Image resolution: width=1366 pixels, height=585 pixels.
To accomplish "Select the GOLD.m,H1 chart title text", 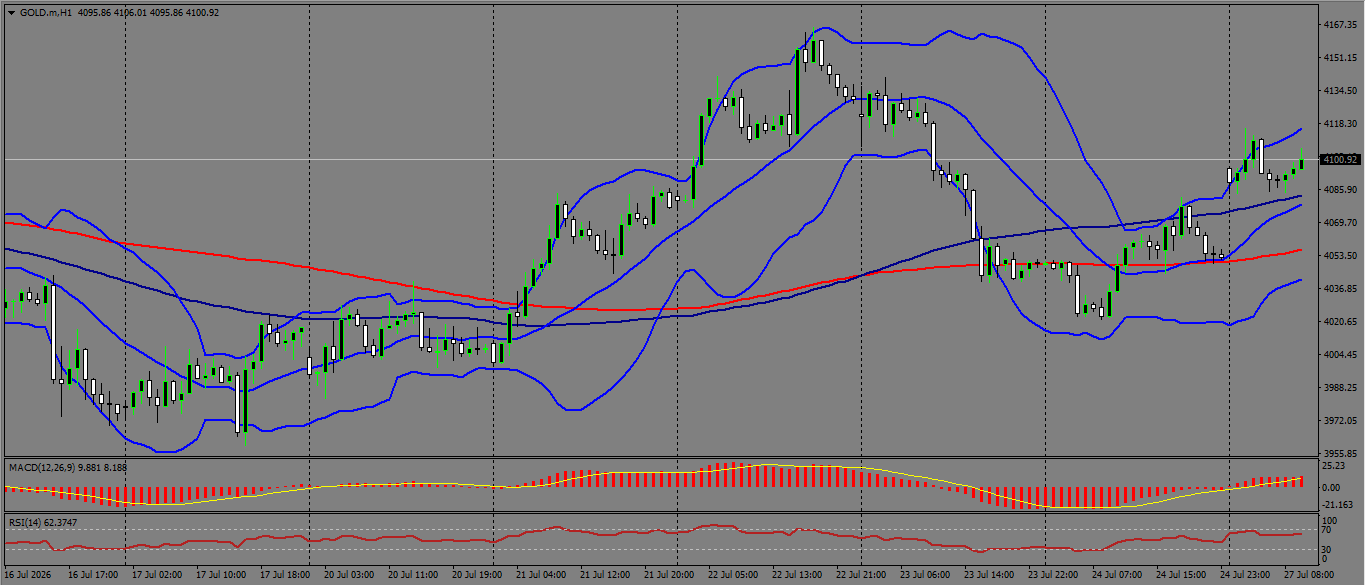I will pyautogui.click(x=44, y=13).
